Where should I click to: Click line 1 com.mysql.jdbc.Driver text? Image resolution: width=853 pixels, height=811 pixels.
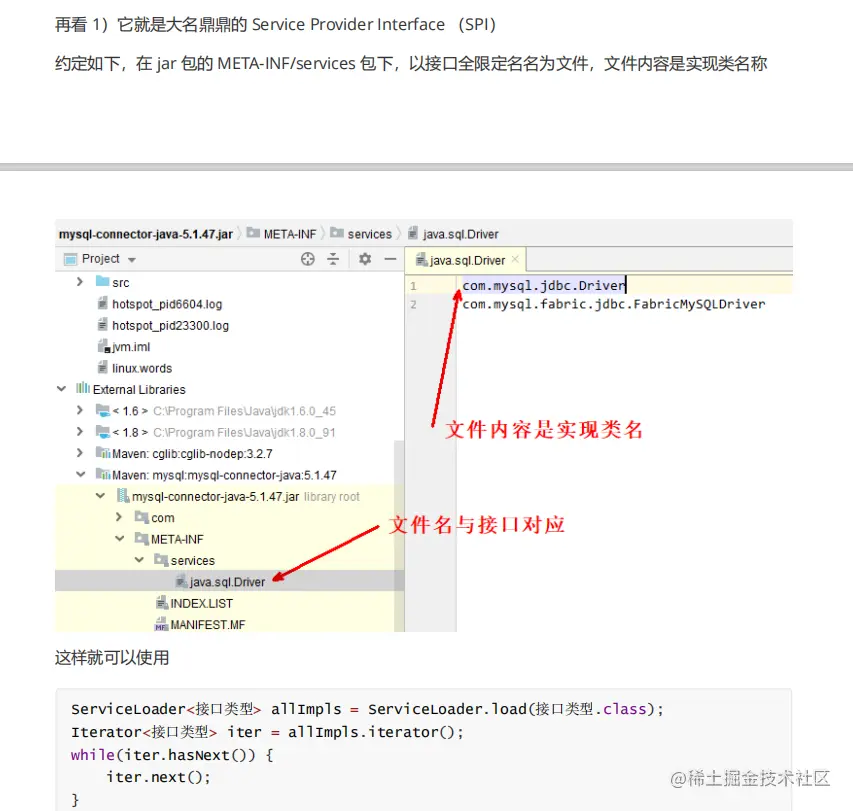coord(543,286)
